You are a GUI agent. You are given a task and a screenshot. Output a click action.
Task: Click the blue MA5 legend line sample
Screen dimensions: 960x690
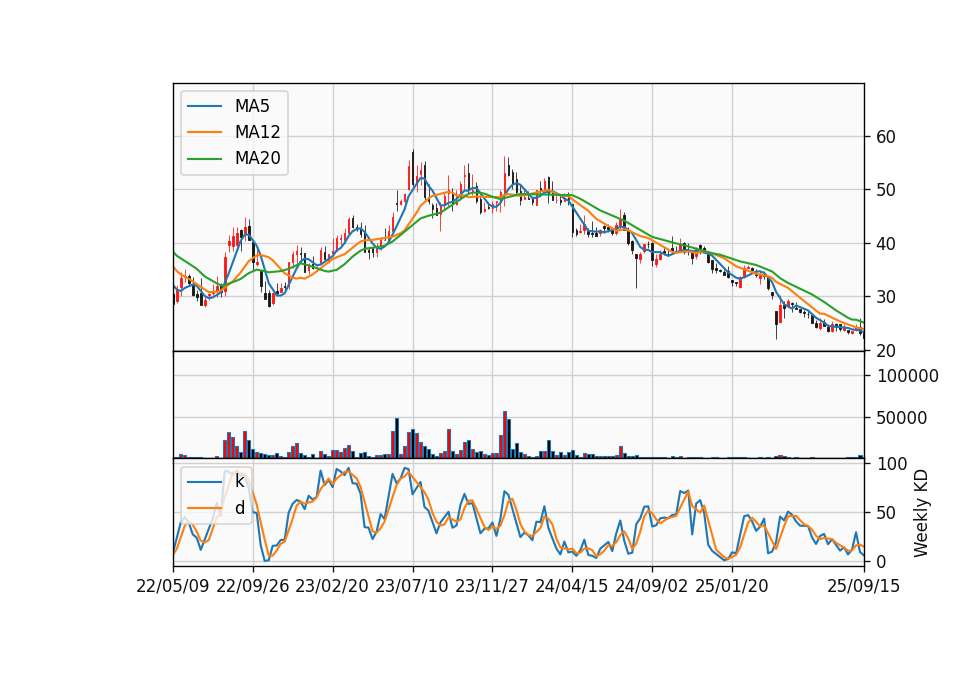(204, 106)
